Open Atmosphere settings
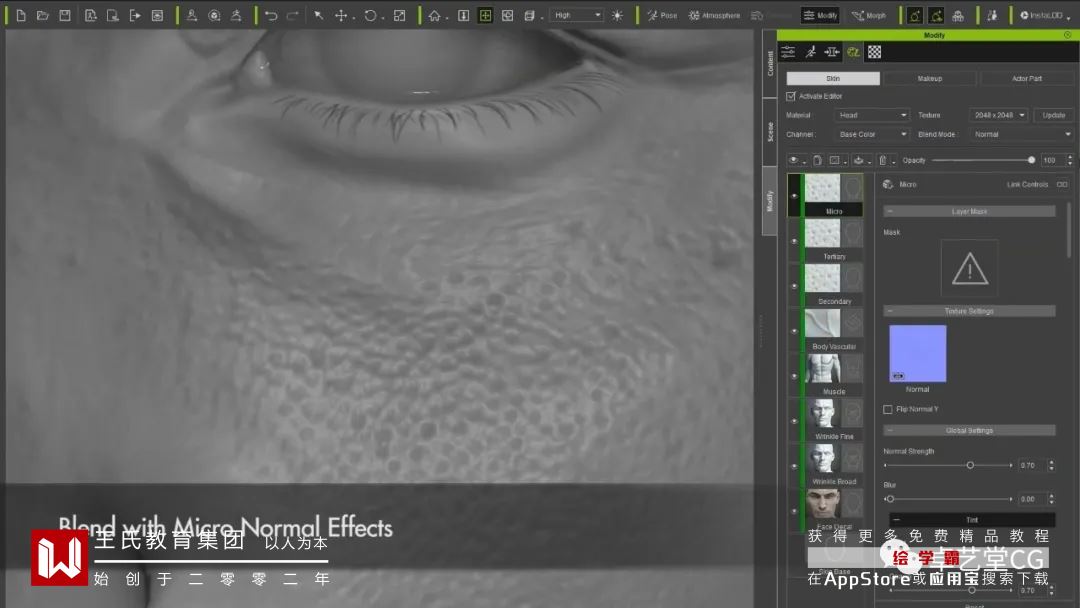Screen dimensions: 1080x608 714,15
